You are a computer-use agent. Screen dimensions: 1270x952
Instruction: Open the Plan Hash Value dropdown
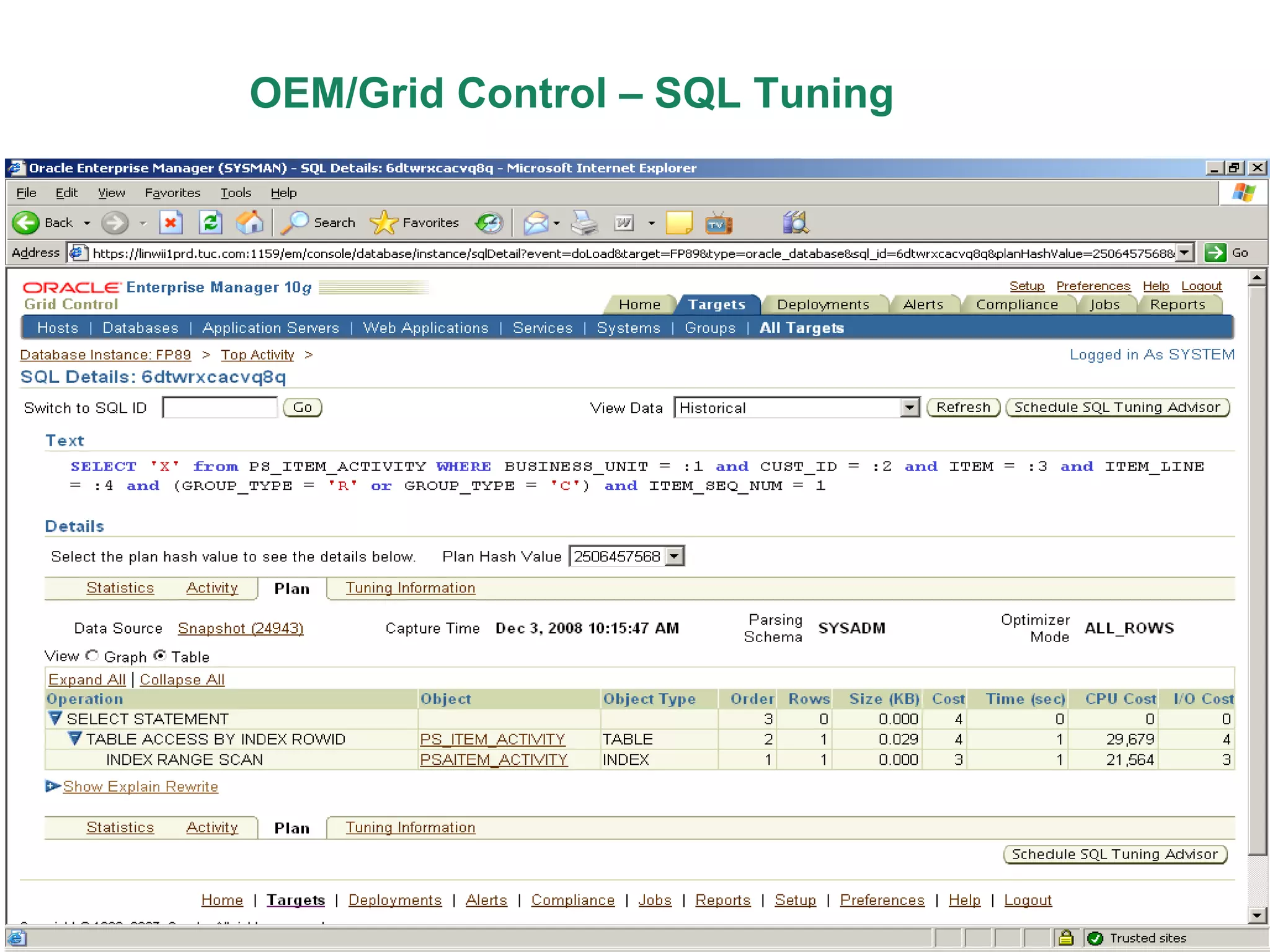[674, 556]
